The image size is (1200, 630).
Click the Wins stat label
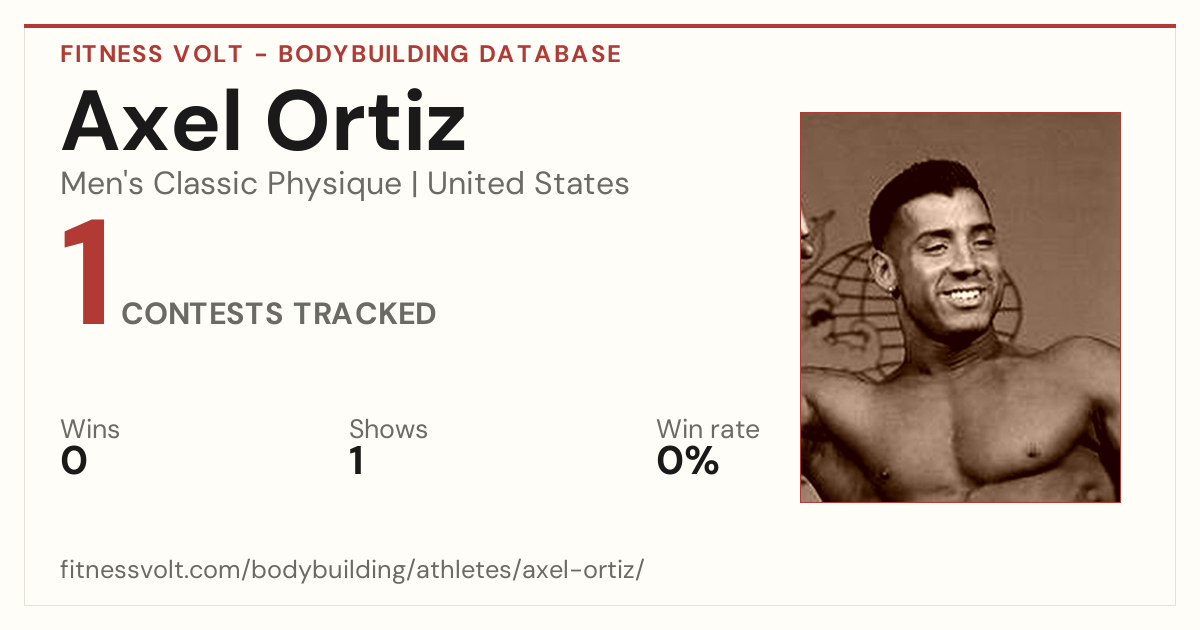(x=90, y=429)
